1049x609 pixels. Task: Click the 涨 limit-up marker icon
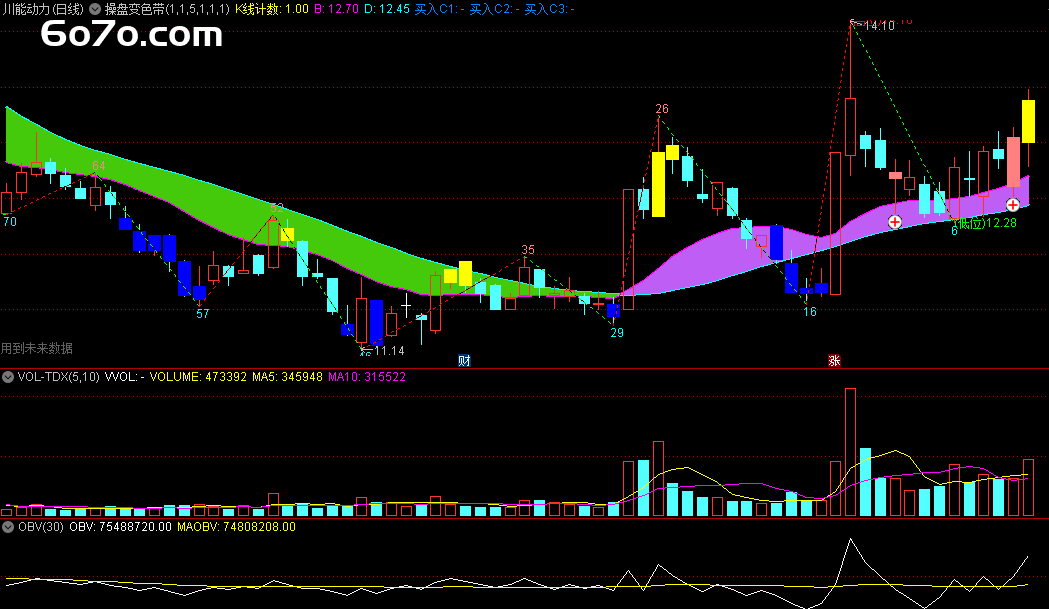pos(834,361)
